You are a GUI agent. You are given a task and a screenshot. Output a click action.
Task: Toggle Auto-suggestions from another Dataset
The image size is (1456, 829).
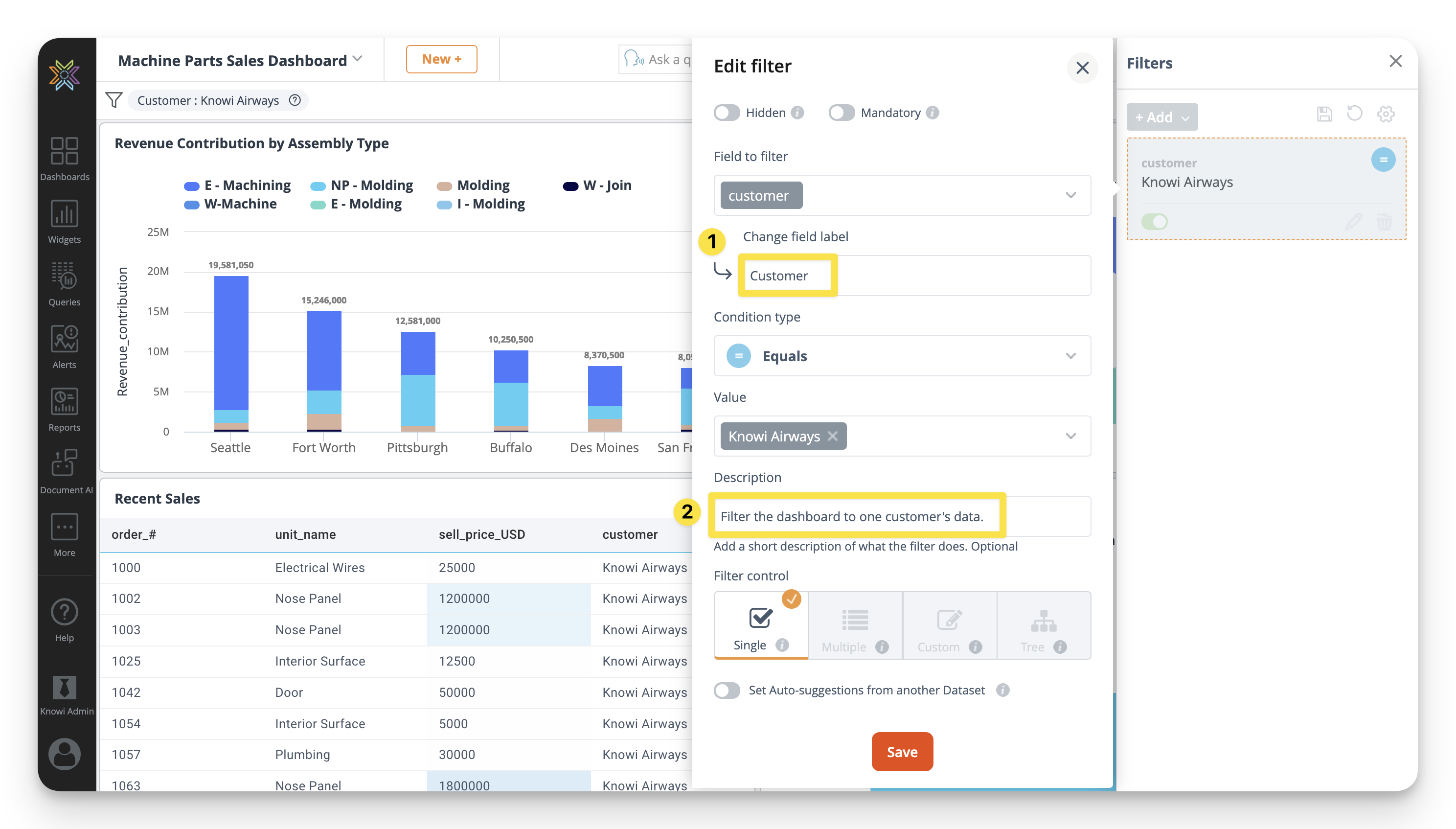coord(727,690)
